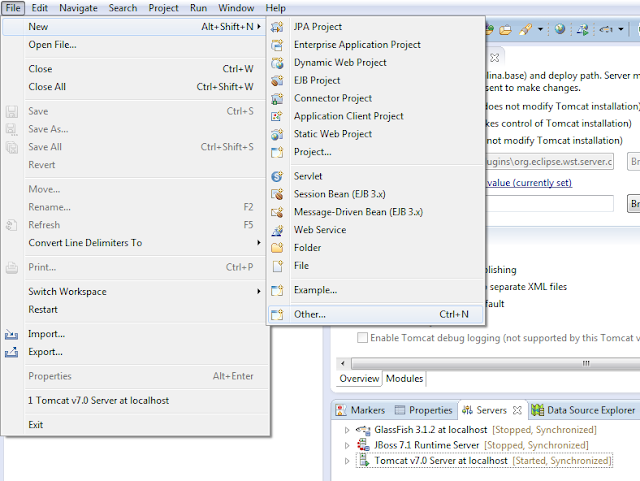Image resolution: width=640 pixels, height=481 pixels.
Task: Click the Export icon in File menu
Action: tap(11, 352)
